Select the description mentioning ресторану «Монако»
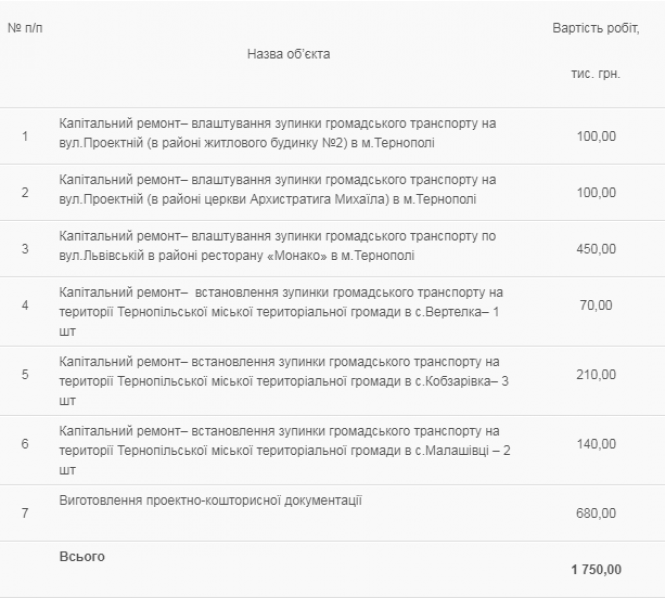 click(277, 246)
